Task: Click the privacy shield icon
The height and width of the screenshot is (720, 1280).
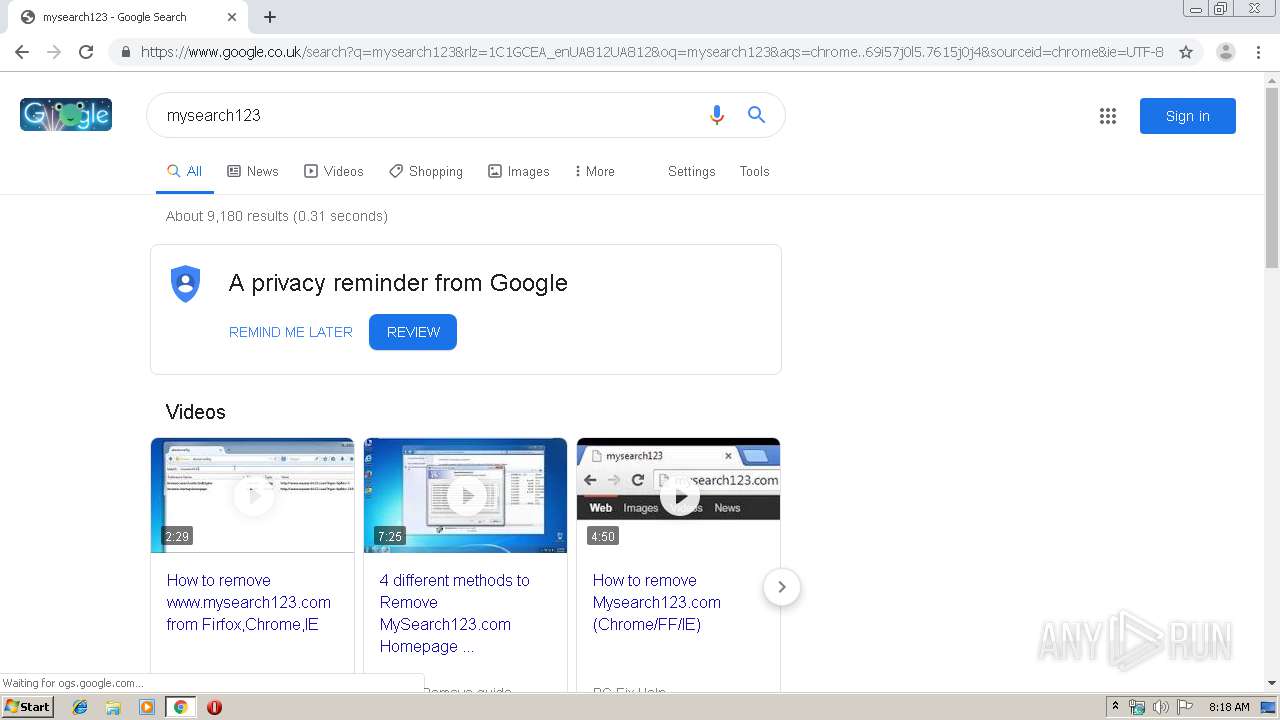Action: [x=186, y=284]
